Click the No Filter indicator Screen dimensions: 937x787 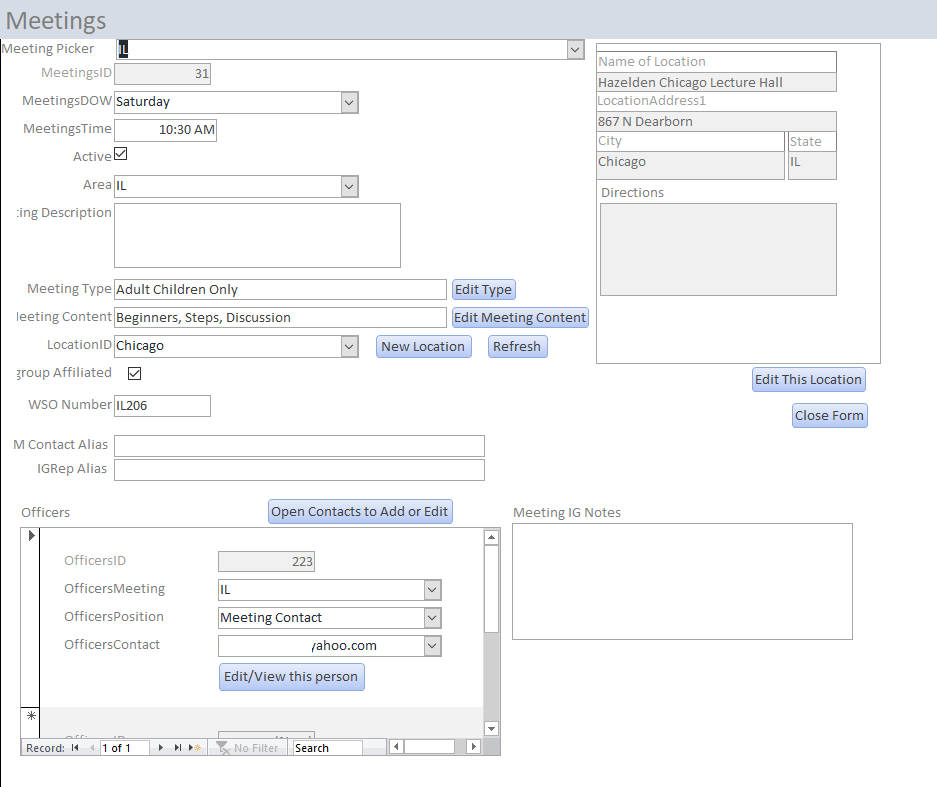248,748
